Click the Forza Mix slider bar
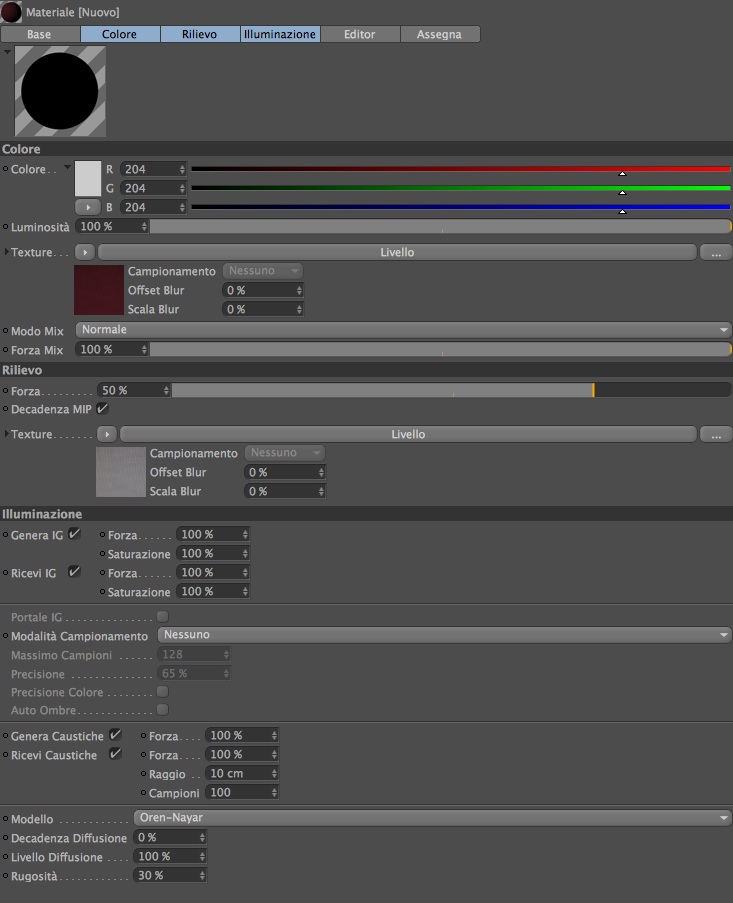The height and width of the screenshot is (903, 733). (x=440, y=349)
